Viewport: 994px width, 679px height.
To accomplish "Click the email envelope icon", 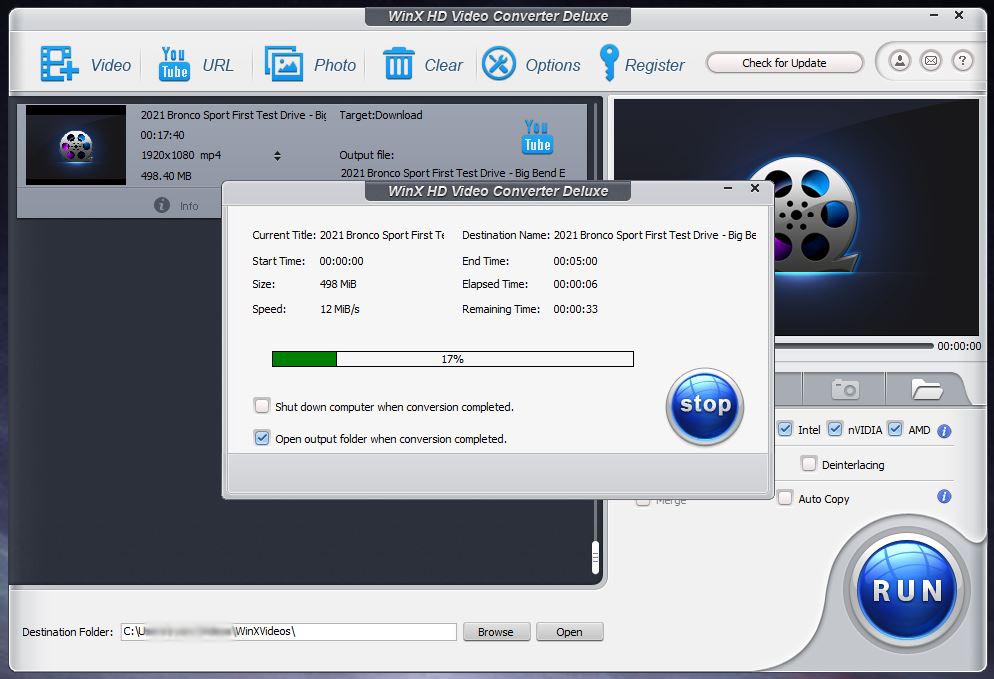I will pyautogui.click(x=931, y=62).
